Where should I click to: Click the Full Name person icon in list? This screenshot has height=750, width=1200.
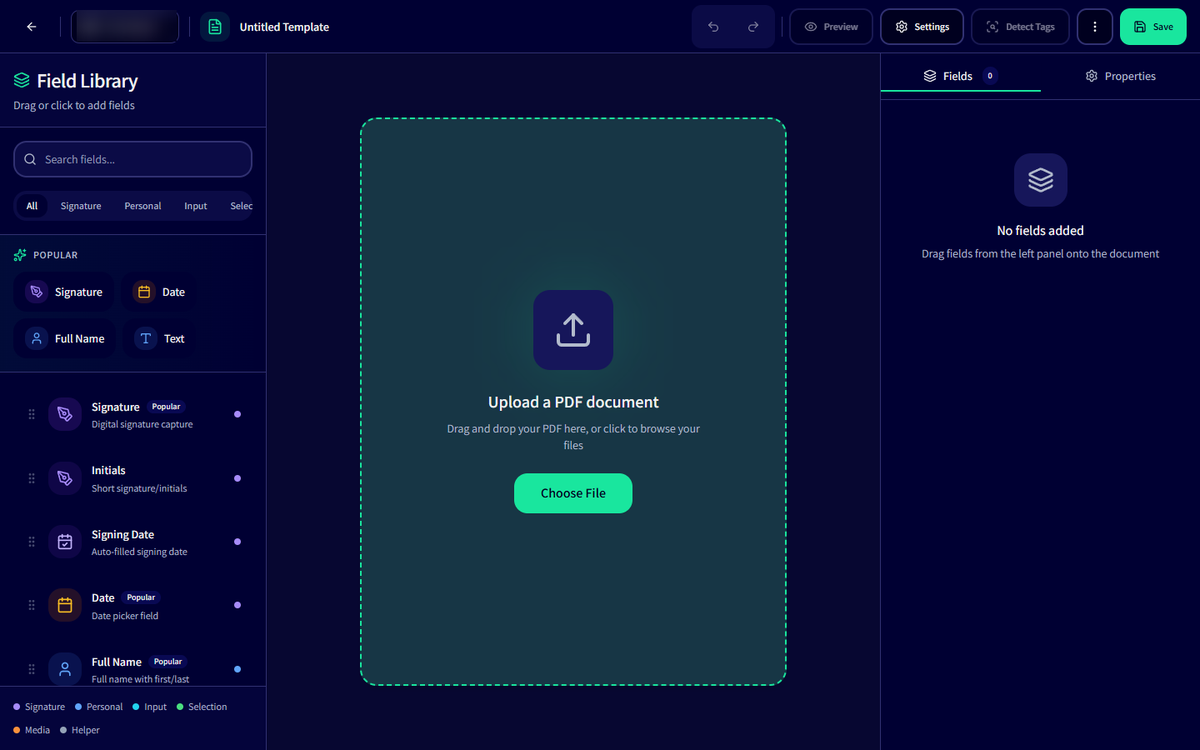65,669
